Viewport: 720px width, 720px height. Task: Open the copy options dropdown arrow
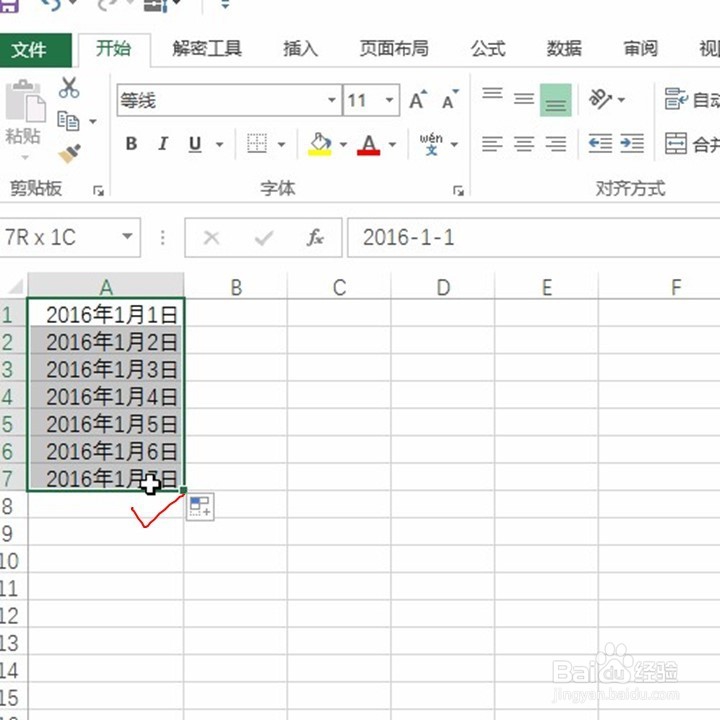click(x=93, y=122)
